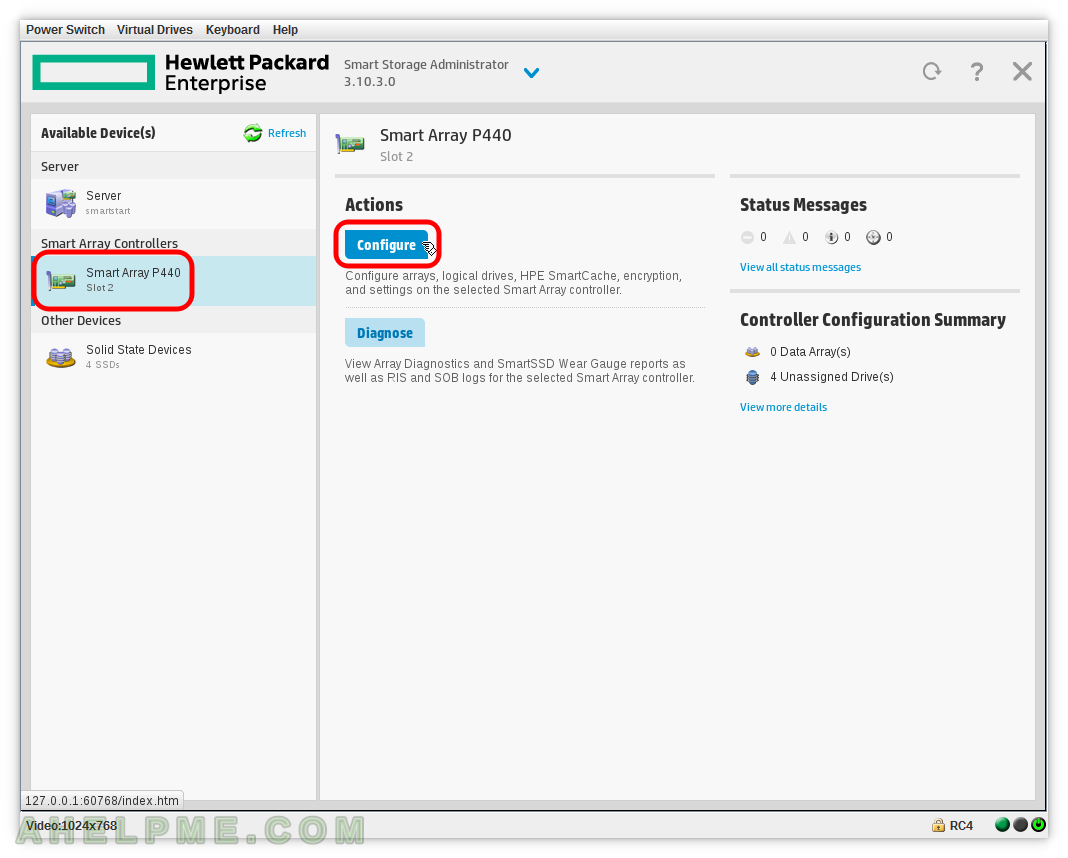Click the reload icon in the header

(x=932, y=72)
